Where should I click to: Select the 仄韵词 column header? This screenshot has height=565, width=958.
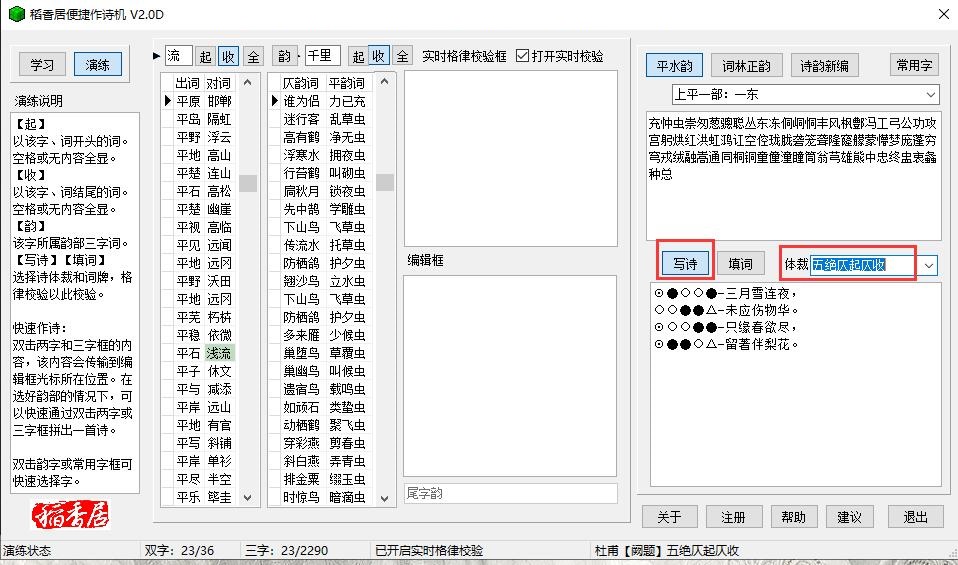[301, 83]
